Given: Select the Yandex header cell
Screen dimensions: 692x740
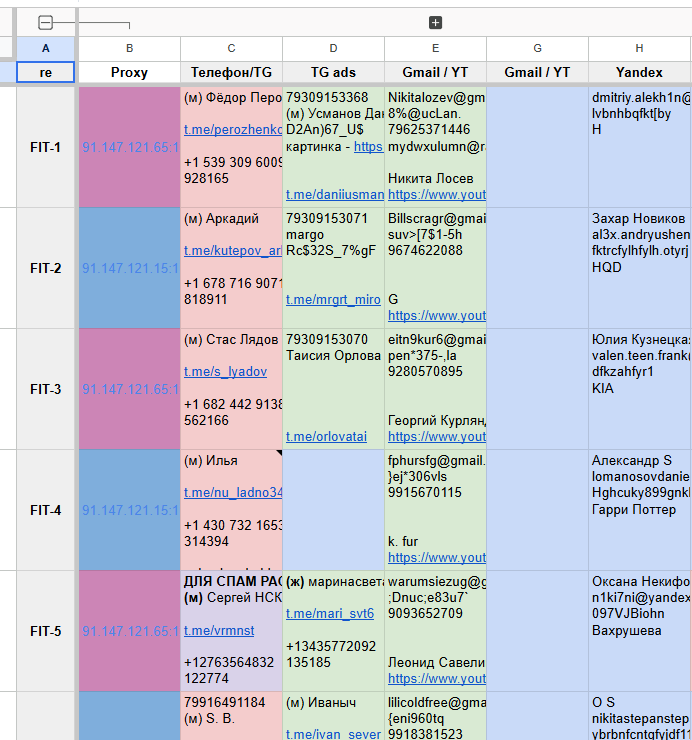Looking at the screenshot, I should pyautogui.click(x=639, y=72).
